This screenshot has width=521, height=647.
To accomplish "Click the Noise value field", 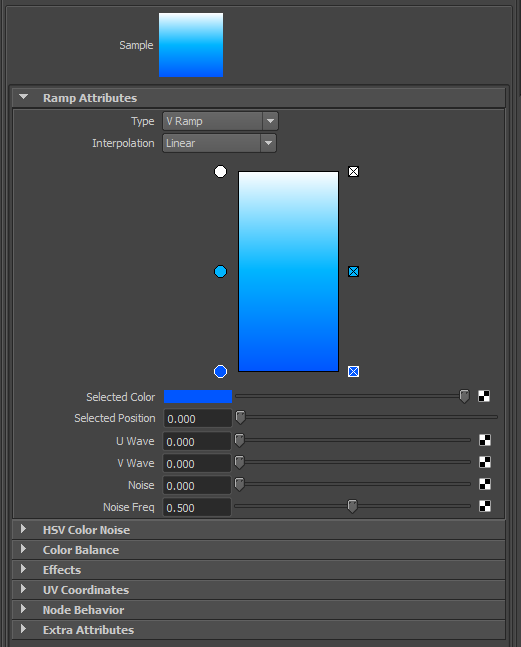I will 197,485.
